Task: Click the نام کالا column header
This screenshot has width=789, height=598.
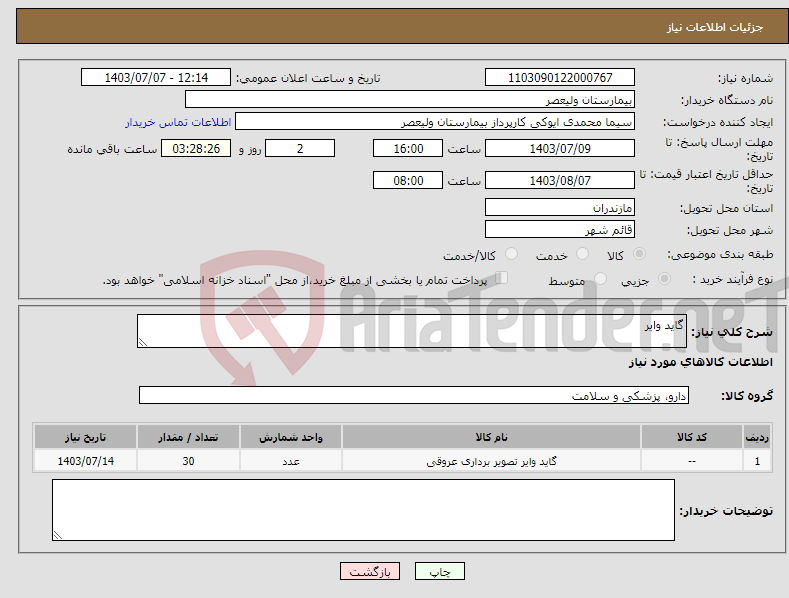Action: click(491, 437)
